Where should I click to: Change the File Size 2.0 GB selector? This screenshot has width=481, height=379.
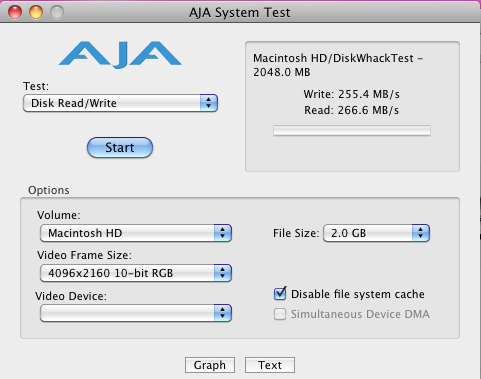click(x=376, y=233)
